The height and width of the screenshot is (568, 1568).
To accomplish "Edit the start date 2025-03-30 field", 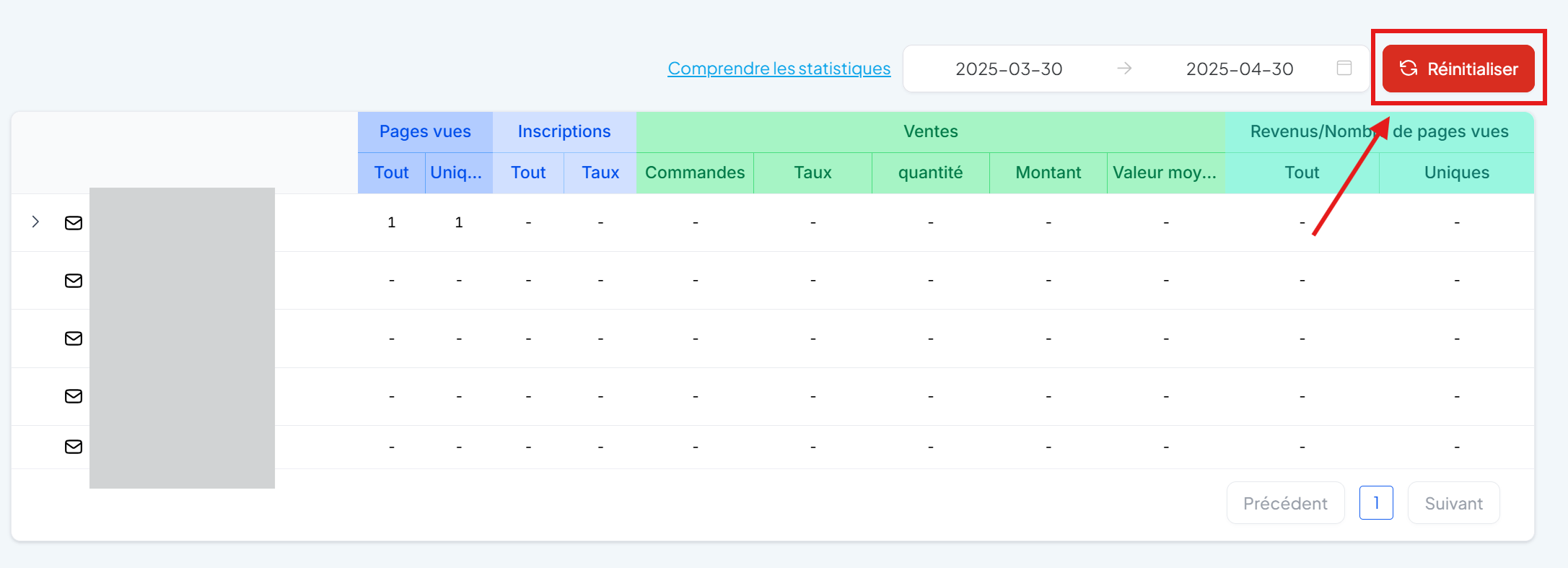I will tap(1008, 69).
